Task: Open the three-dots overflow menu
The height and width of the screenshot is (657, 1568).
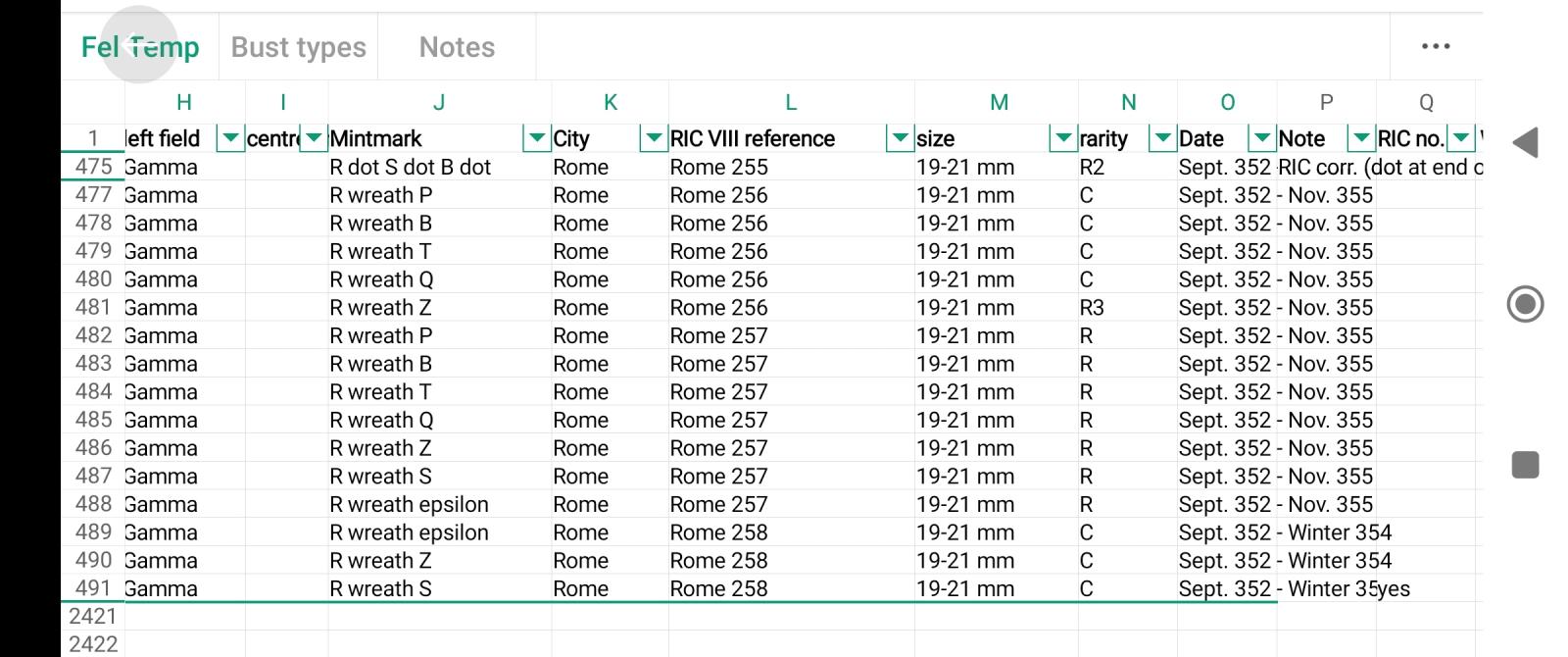Action: tap(1435, 46)
